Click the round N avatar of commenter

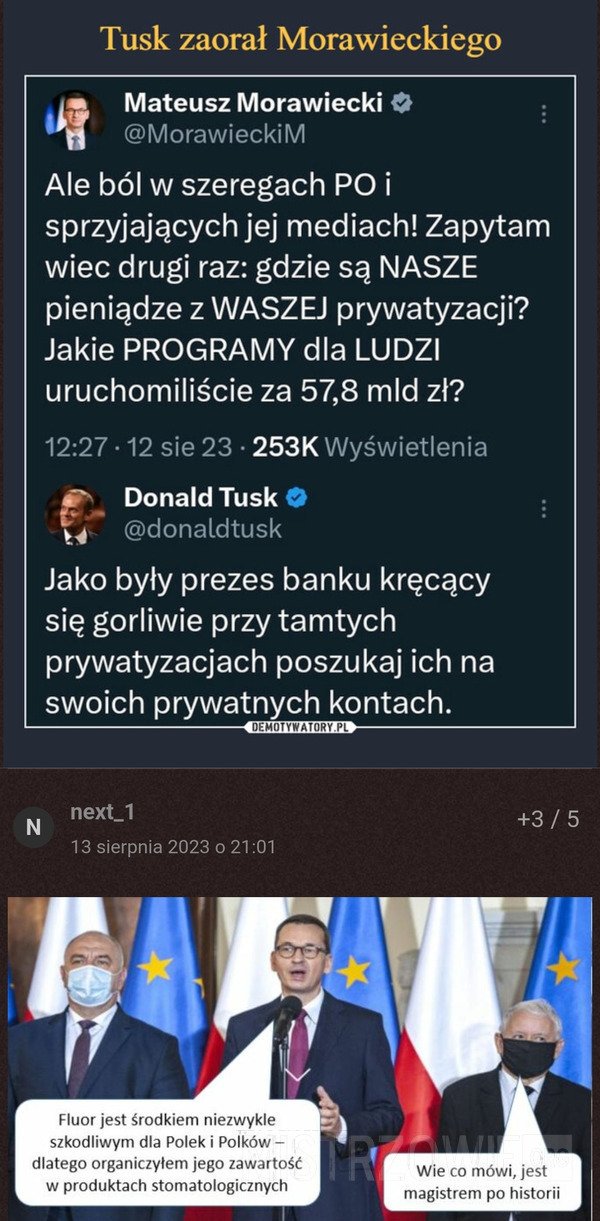click(33, 827)
